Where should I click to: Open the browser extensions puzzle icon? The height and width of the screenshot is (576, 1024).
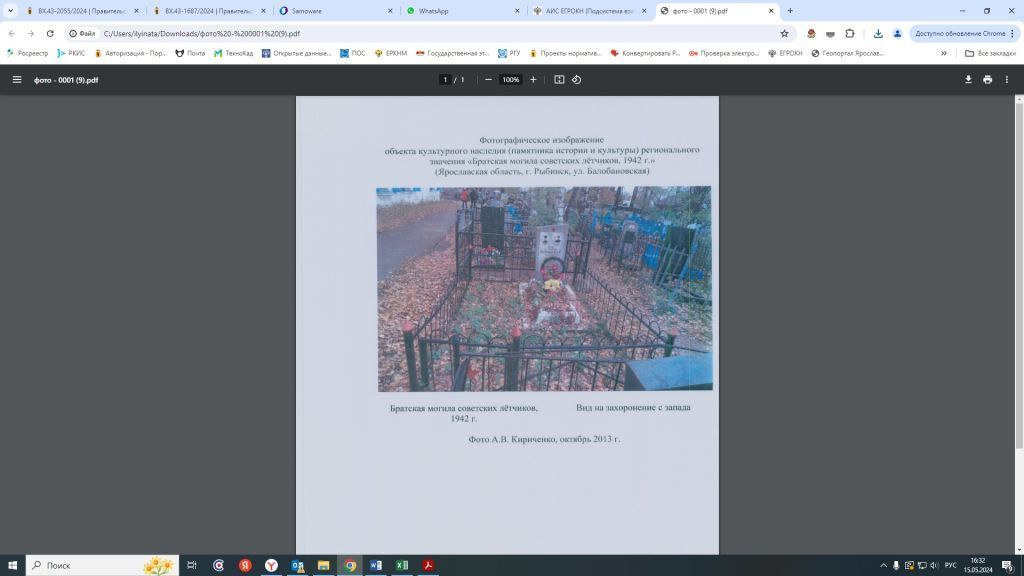tap(850, 33)
